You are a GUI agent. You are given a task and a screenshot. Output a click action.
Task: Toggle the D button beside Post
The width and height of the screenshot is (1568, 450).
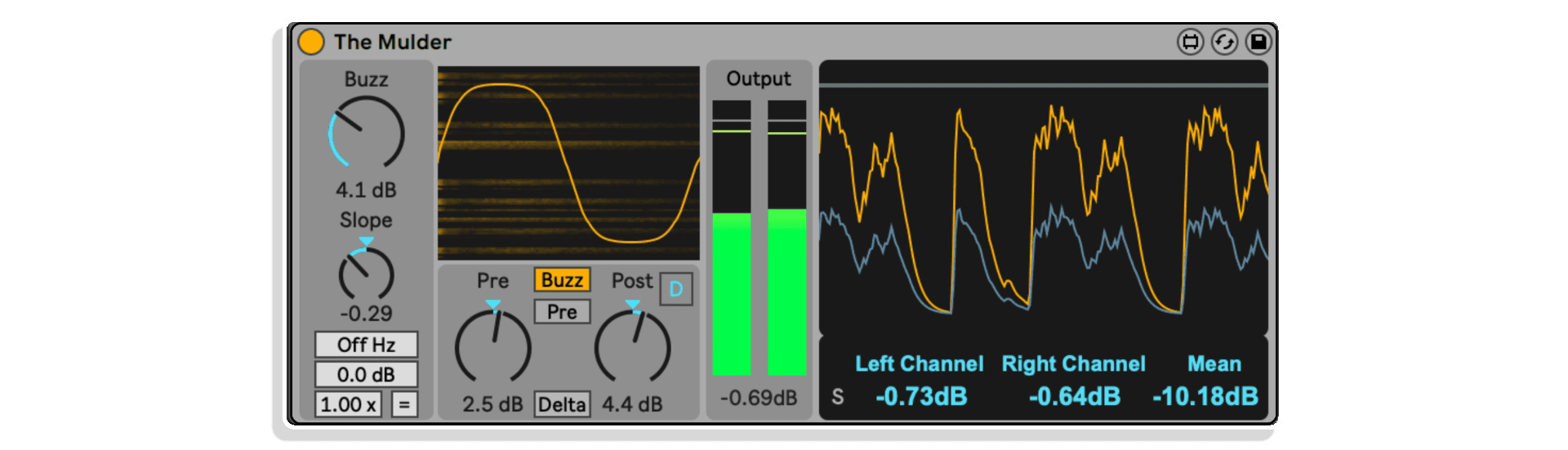coord(676,289)
